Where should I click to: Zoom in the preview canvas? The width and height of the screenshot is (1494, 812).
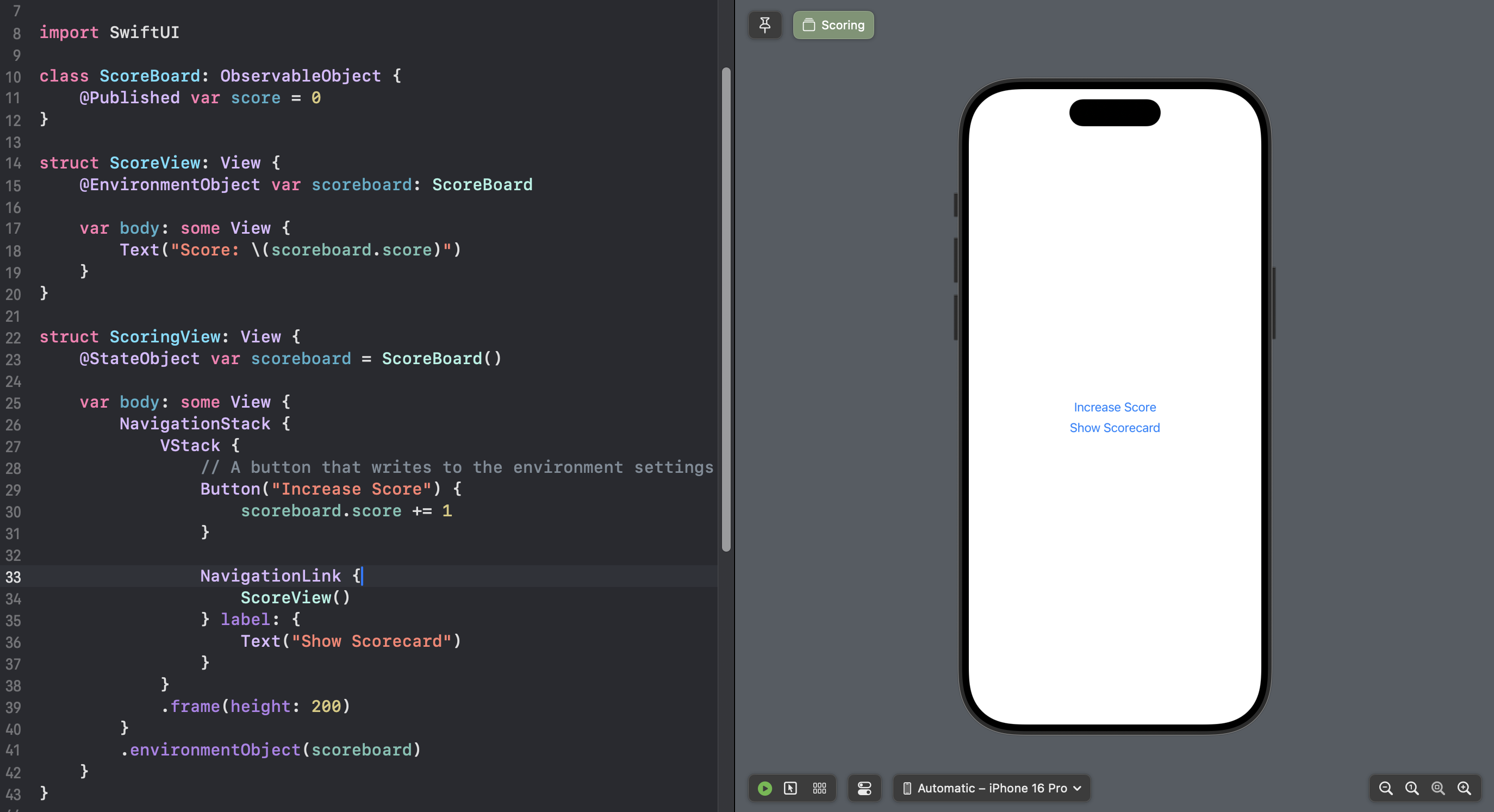[1465, 788]
